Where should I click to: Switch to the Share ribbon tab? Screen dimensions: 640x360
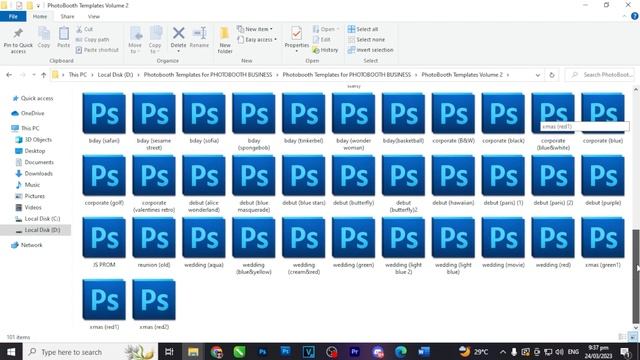[67, 16]
